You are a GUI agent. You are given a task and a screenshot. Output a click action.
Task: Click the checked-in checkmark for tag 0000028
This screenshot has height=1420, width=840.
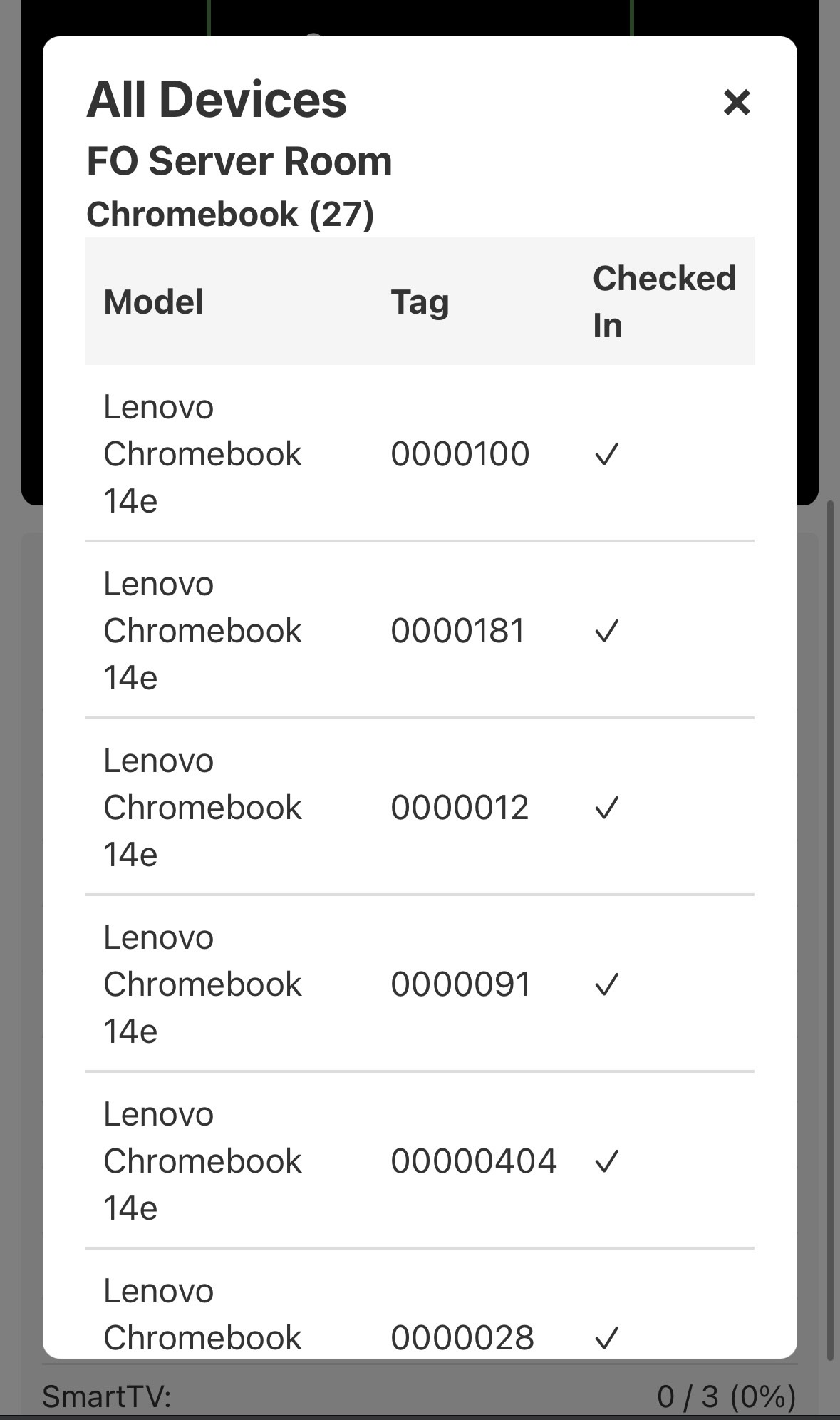606,1338
